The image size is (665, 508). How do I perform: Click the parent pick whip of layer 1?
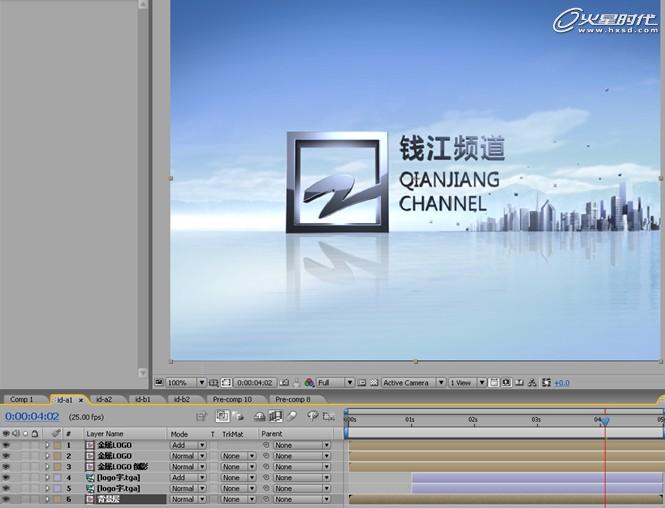[x=266, y=445]
